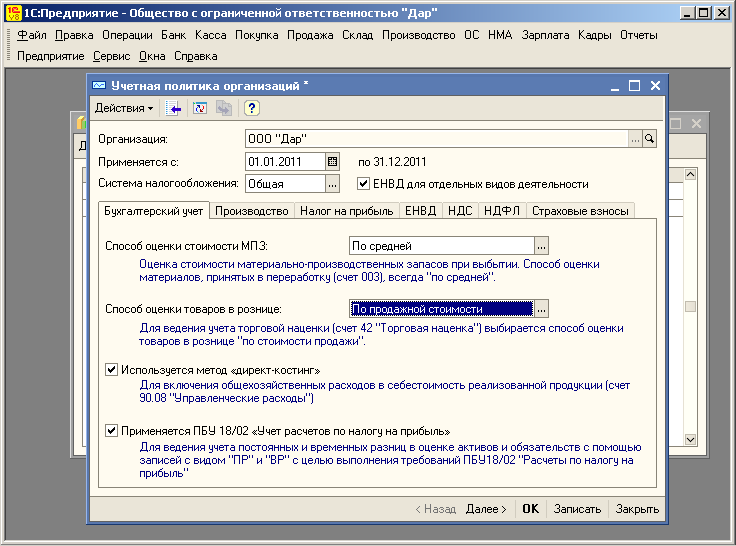
Task: Click Записать to save the policy
Action: (577, 509)
